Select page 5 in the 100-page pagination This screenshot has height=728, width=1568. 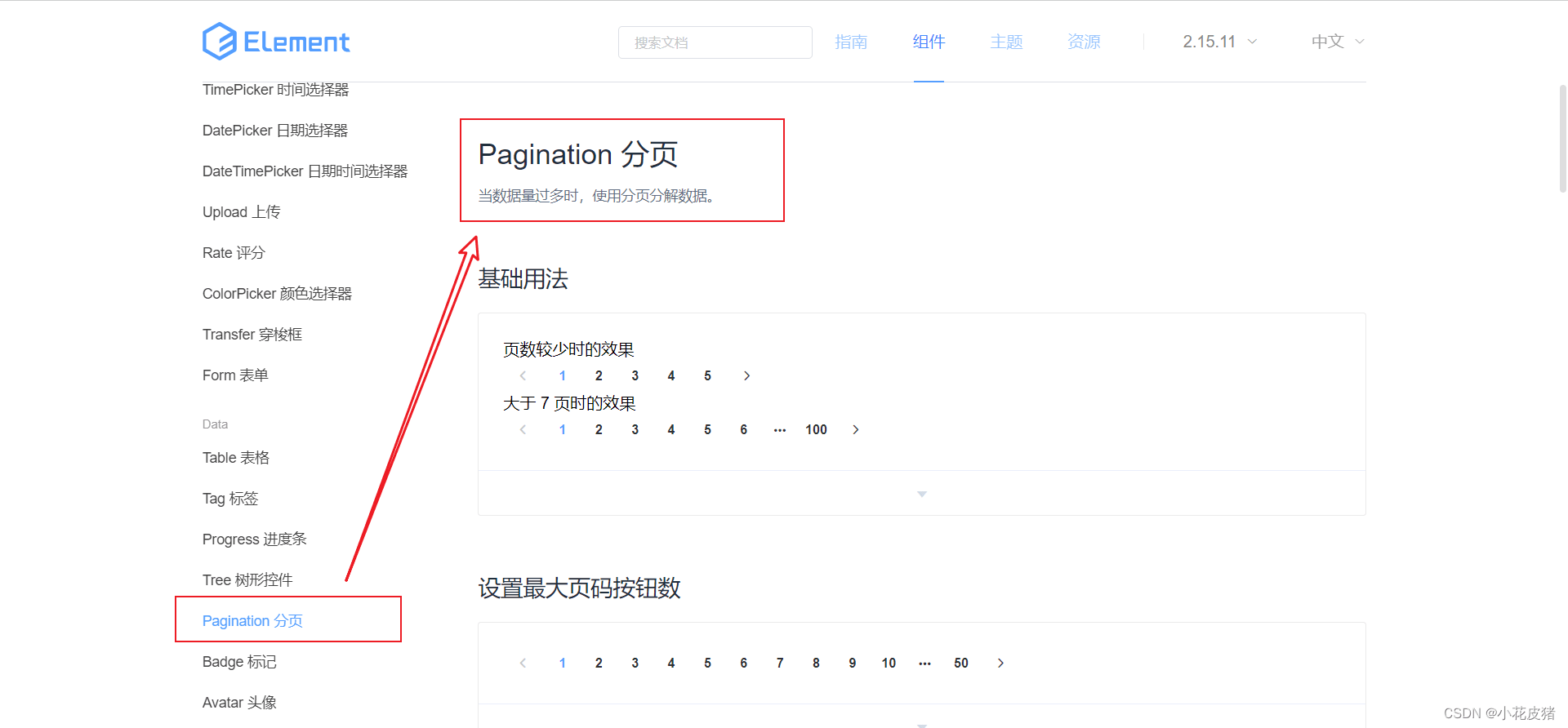707,429
